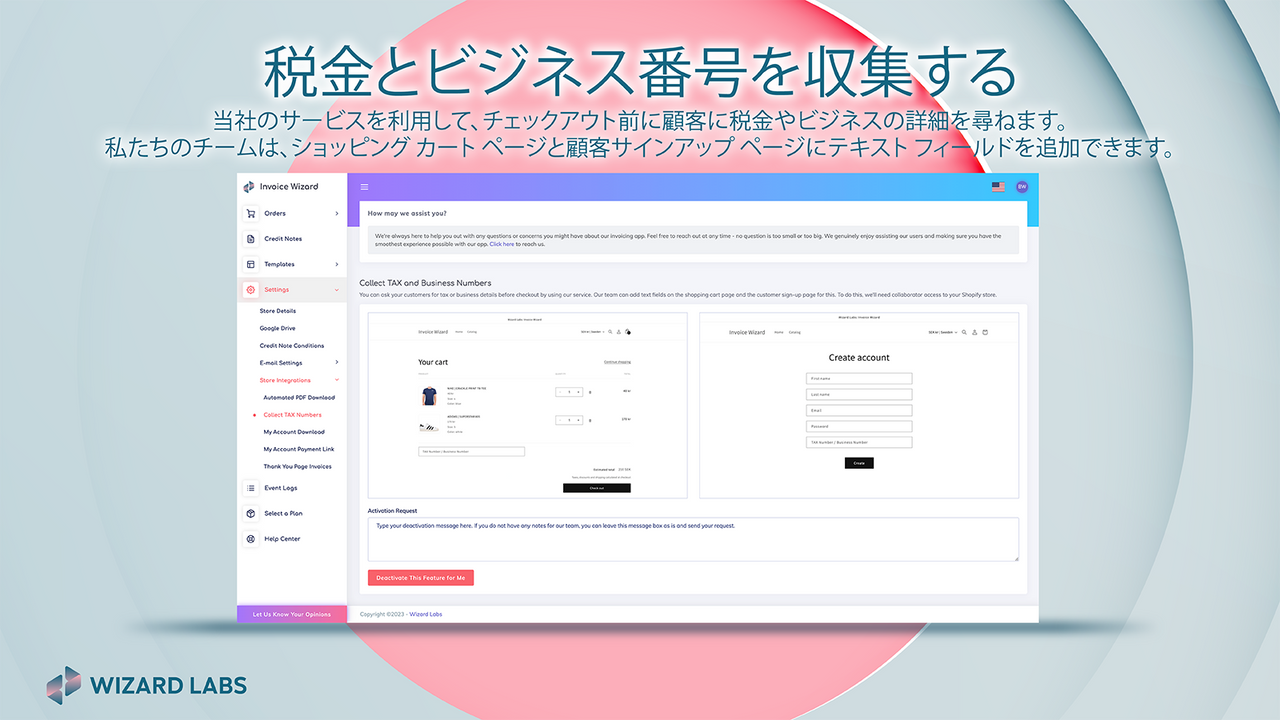This screenshot has height=720, width=1280.
Task: Open Thank You Page Invoices
Action: 297,466
